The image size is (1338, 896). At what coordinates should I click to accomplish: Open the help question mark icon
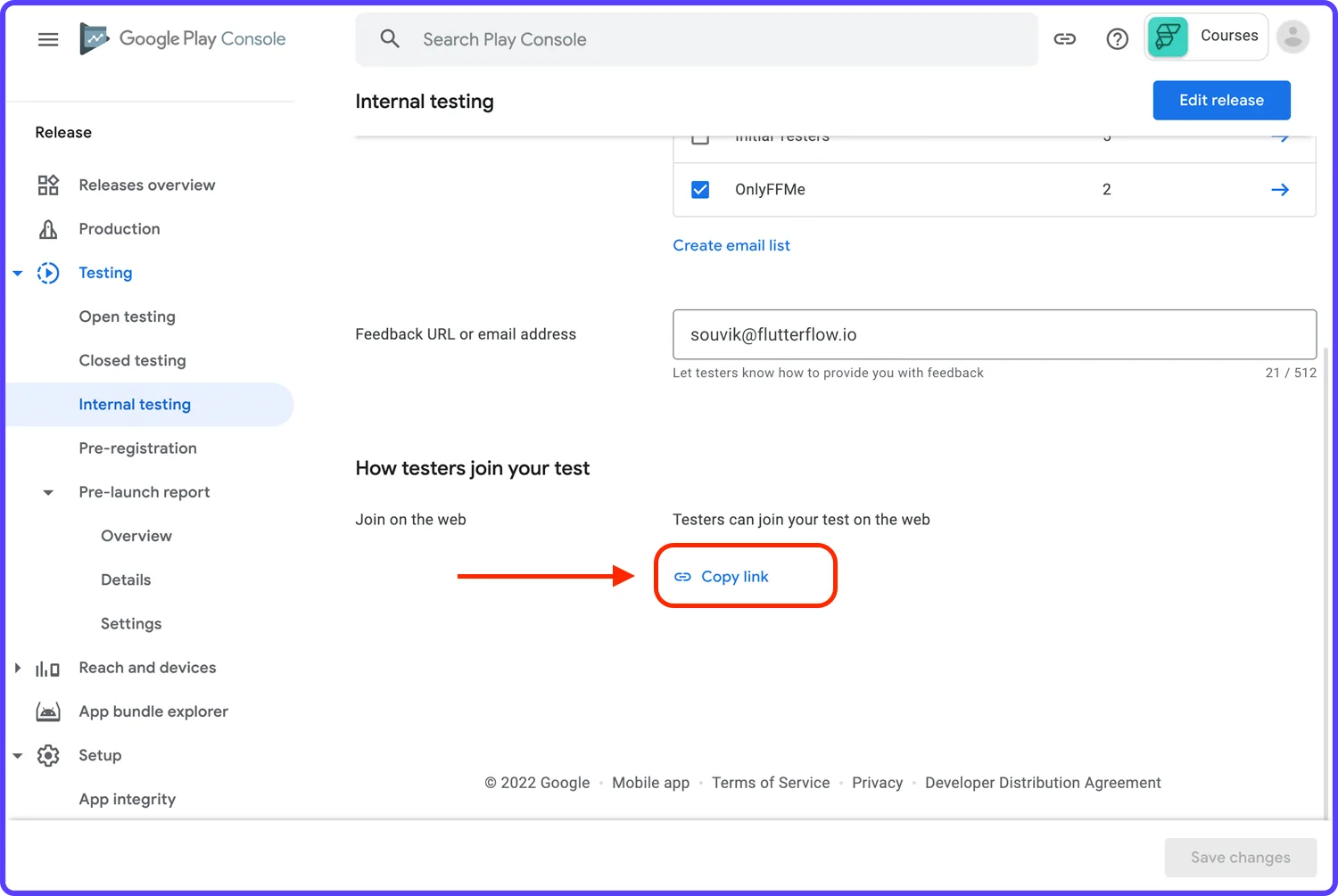(x=1117, y=39)
